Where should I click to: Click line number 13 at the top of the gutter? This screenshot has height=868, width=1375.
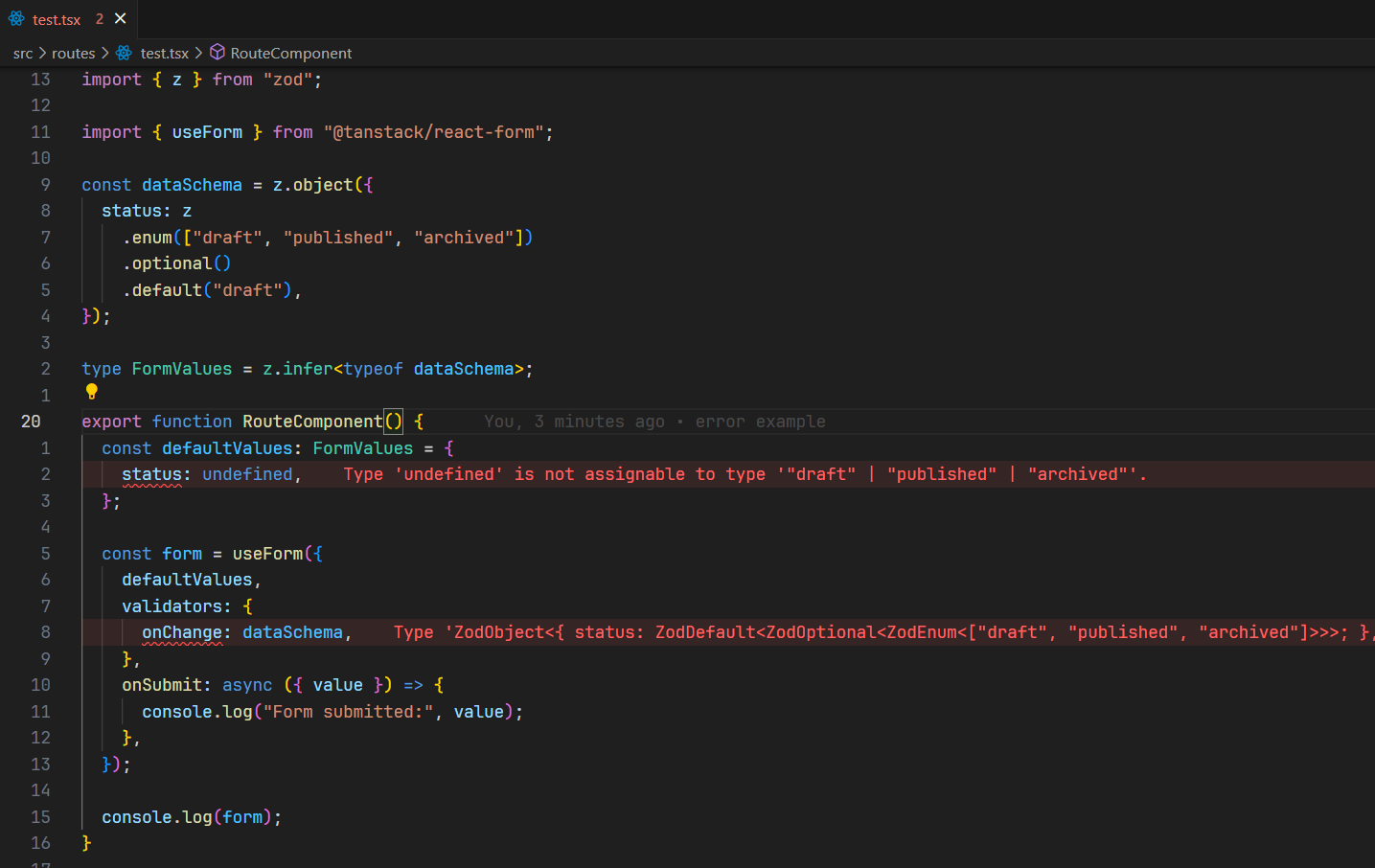40,80
